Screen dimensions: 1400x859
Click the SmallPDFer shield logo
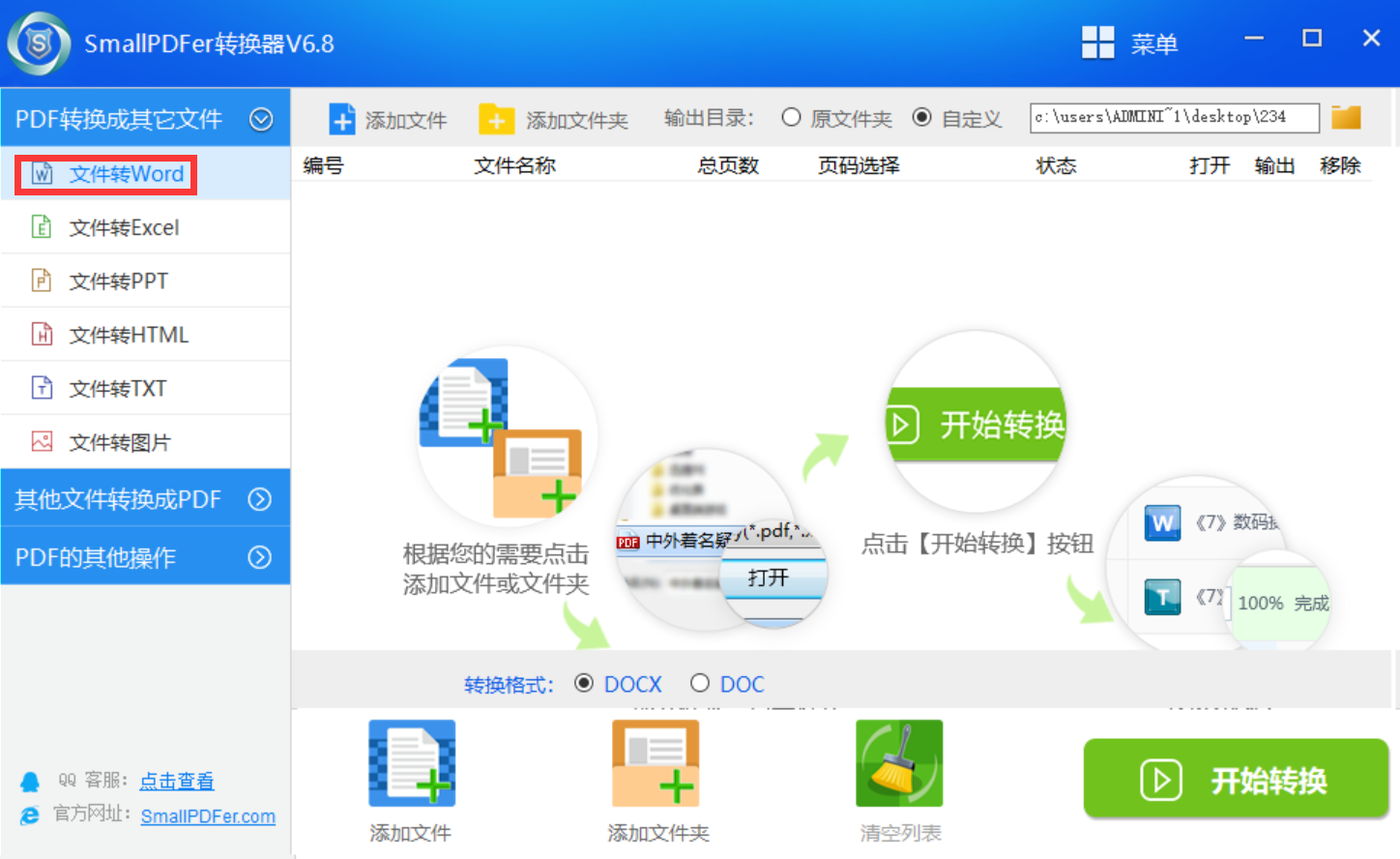coord(39,44)
